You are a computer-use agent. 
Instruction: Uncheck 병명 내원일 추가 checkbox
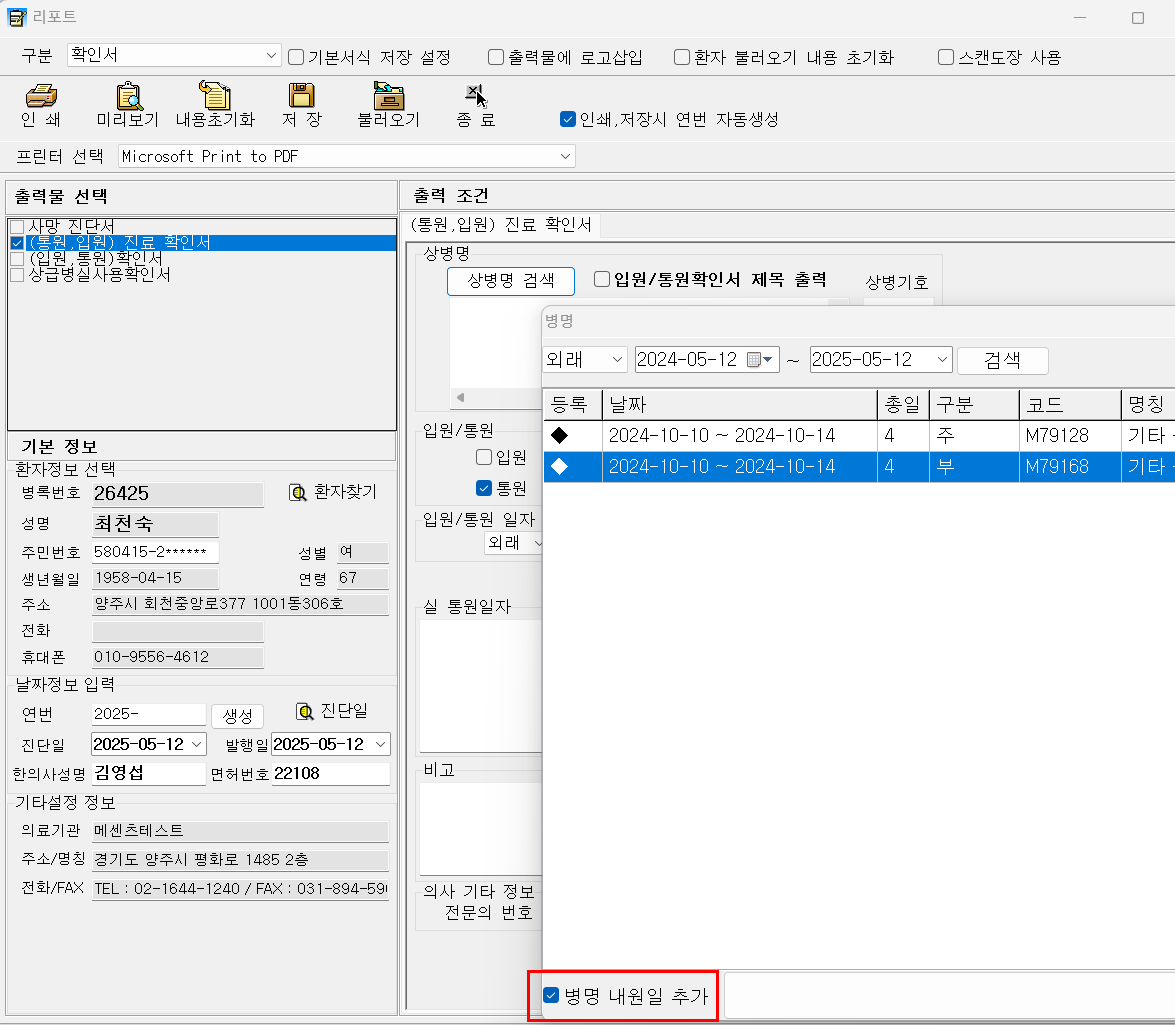pyautogui.click(x=551, y=995)
